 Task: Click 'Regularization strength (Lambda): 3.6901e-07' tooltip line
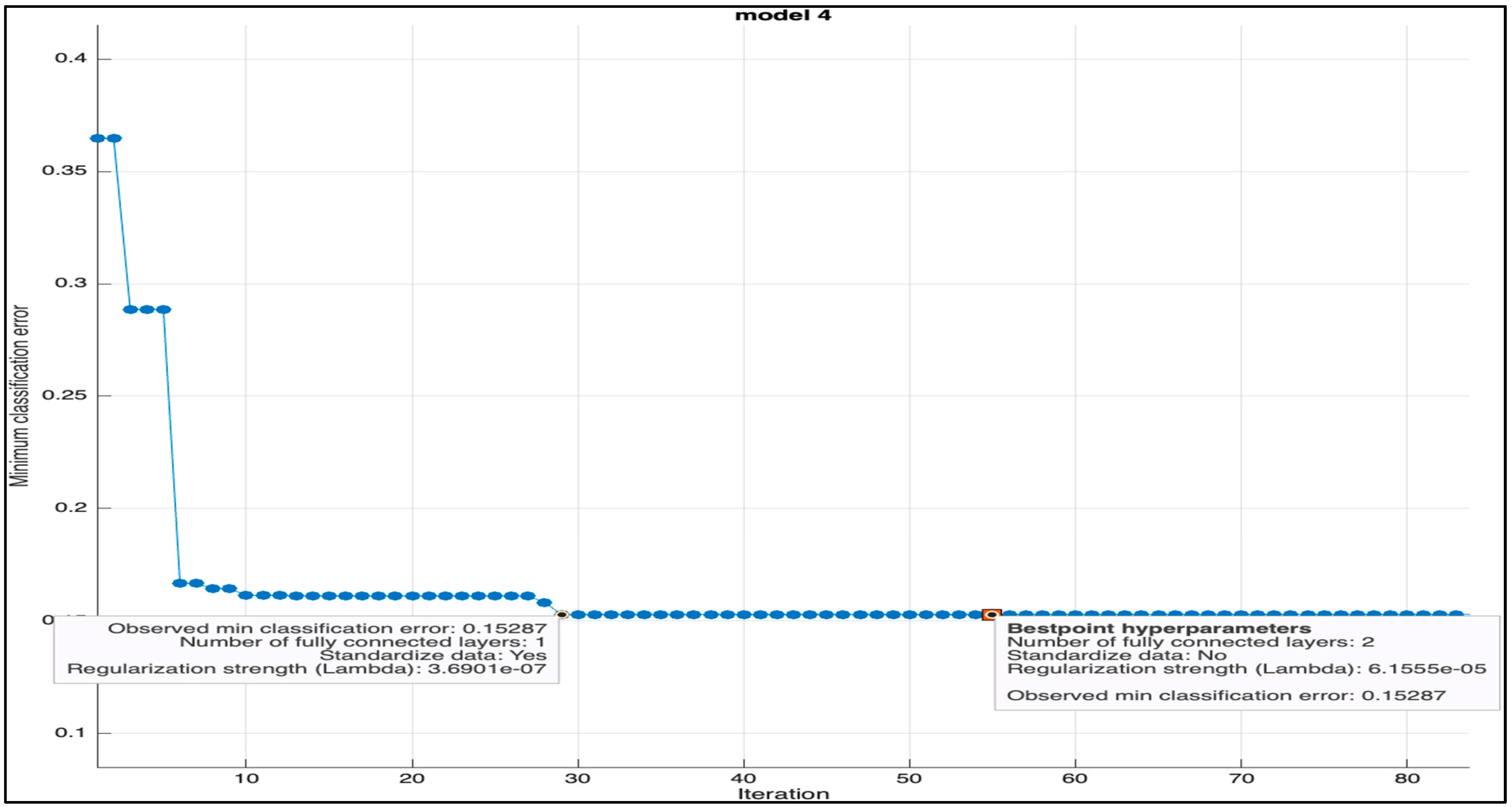307,669
